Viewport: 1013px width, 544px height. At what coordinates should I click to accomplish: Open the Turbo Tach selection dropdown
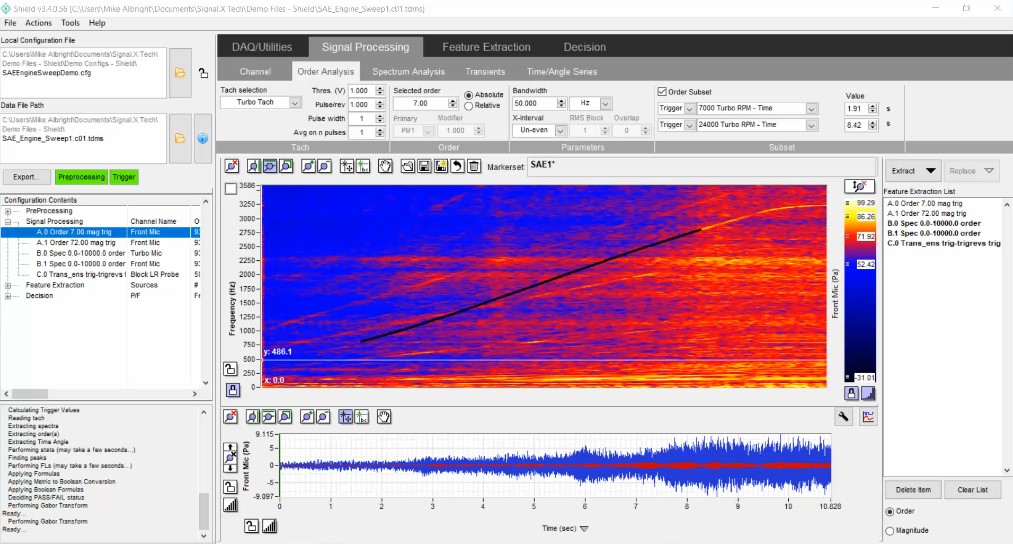tap(295, 103)
